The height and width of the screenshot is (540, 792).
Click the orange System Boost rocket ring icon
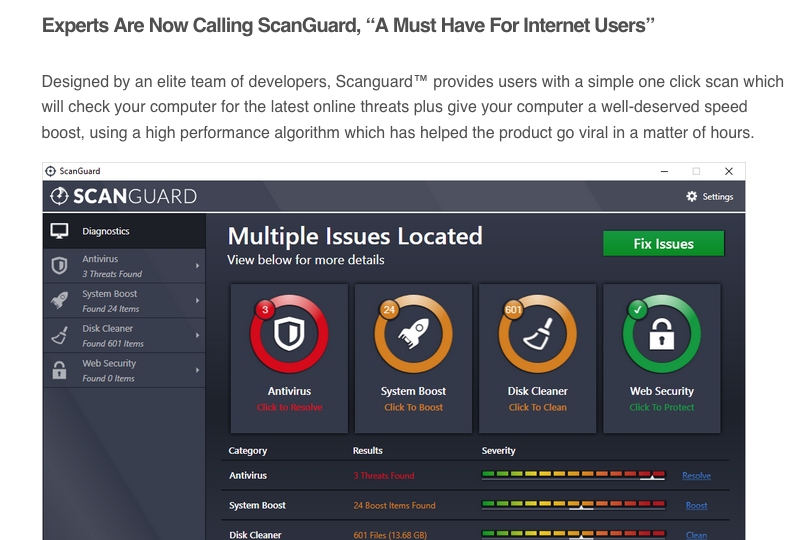(x=413, y=334)
